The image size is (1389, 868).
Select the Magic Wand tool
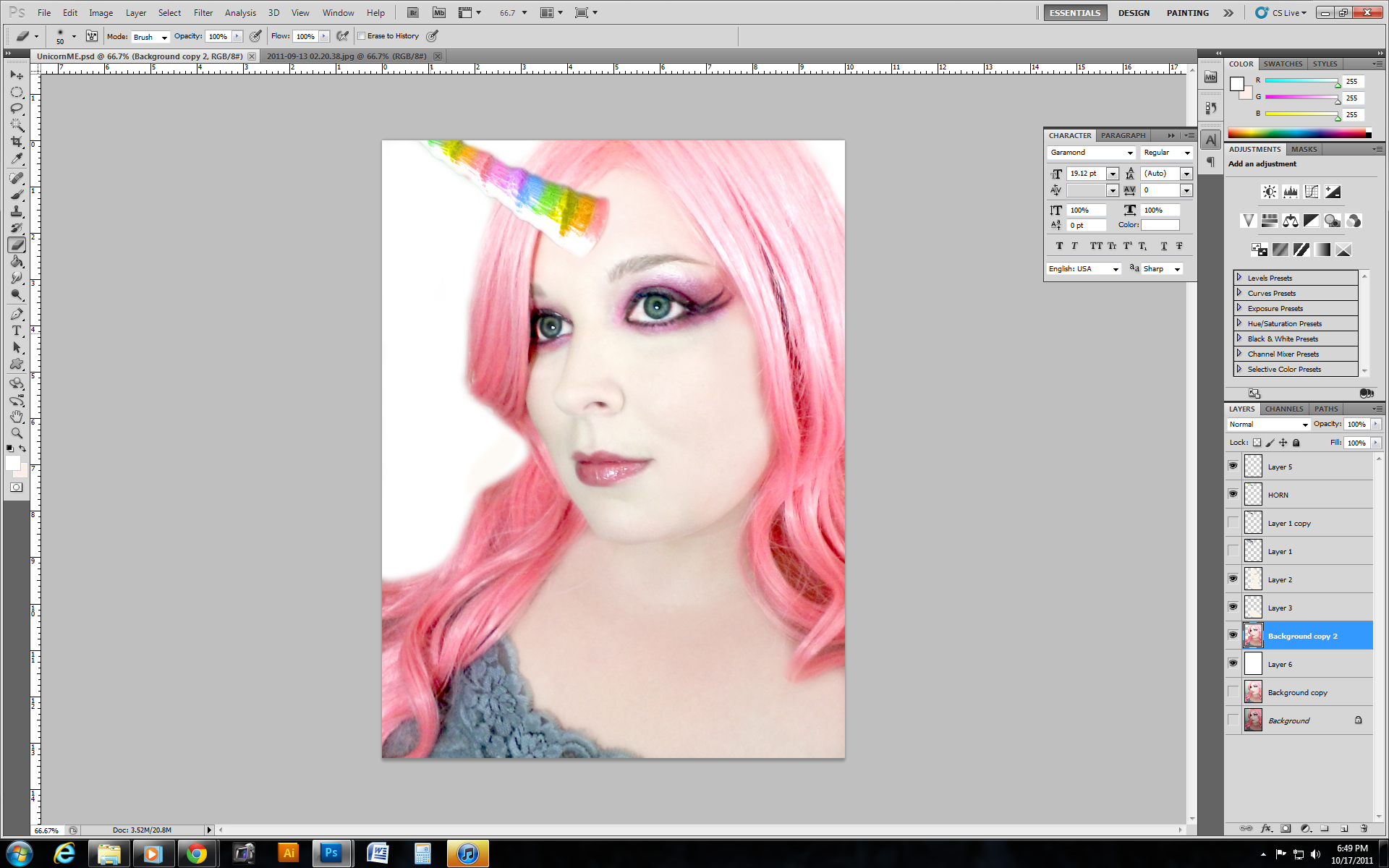(x=17, y=125)
